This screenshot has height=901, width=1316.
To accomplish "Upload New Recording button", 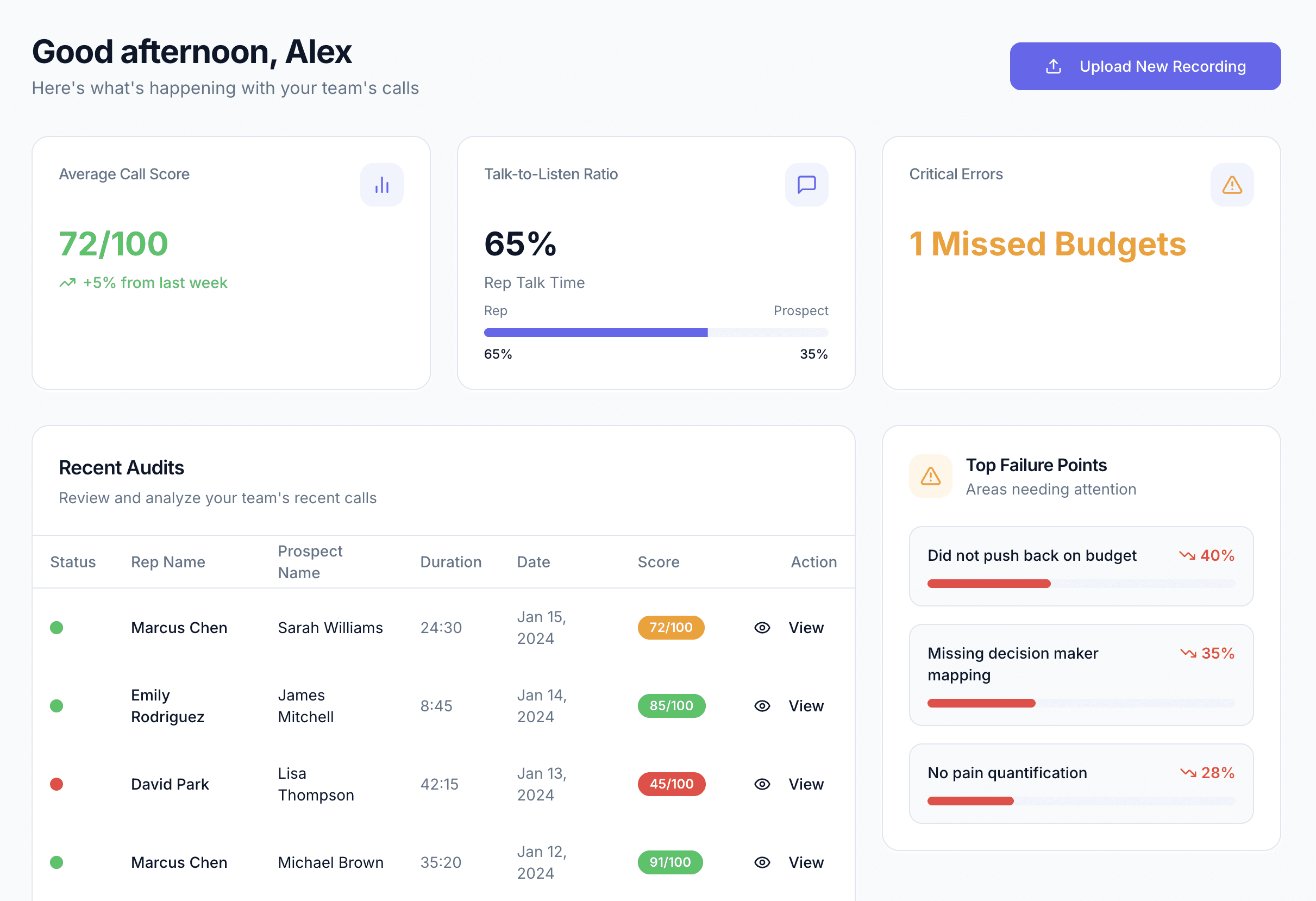I will pyautogui.click(x=1145, y=66).
